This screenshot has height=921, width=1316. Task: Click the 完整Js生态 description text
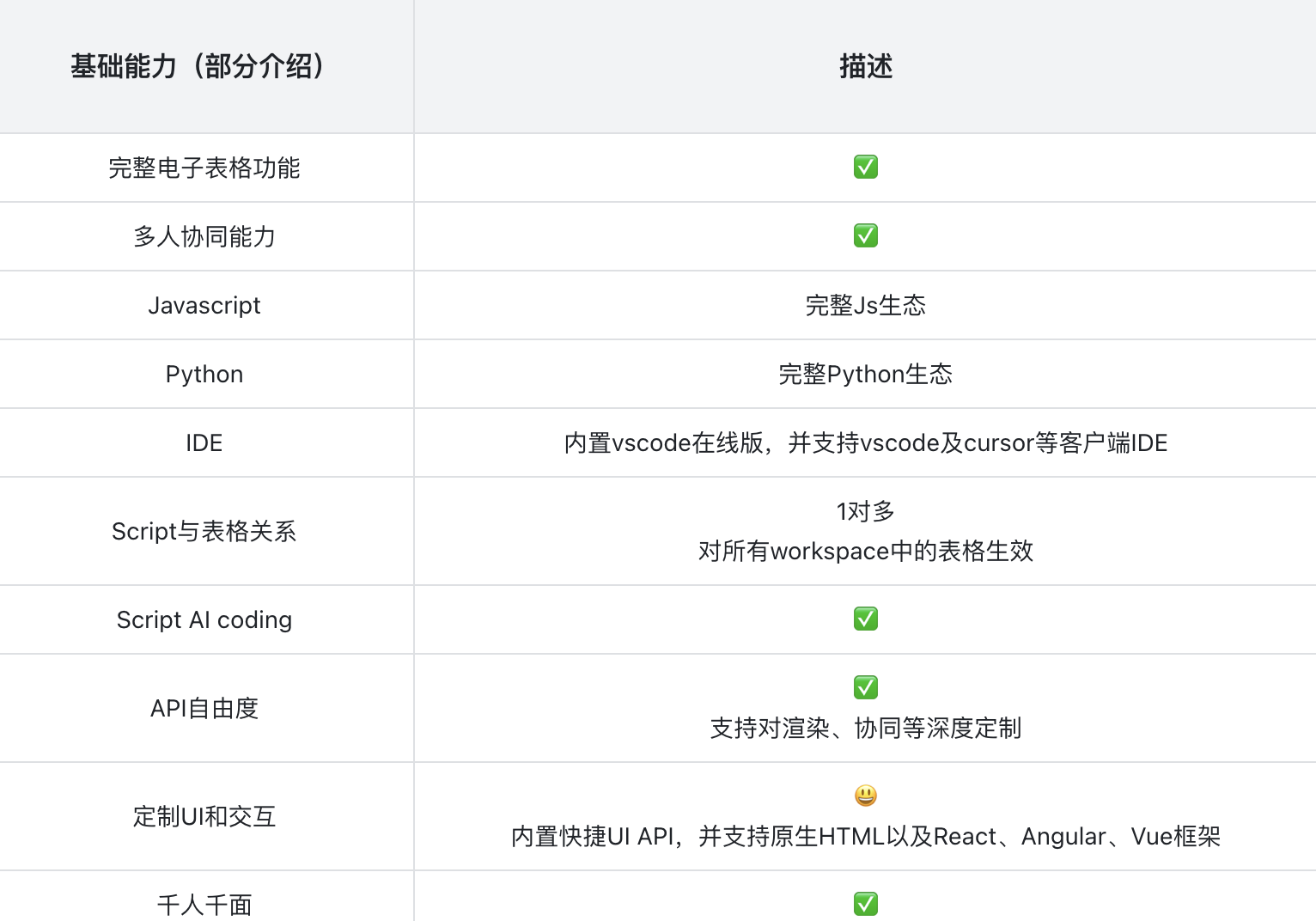[865, 305]
